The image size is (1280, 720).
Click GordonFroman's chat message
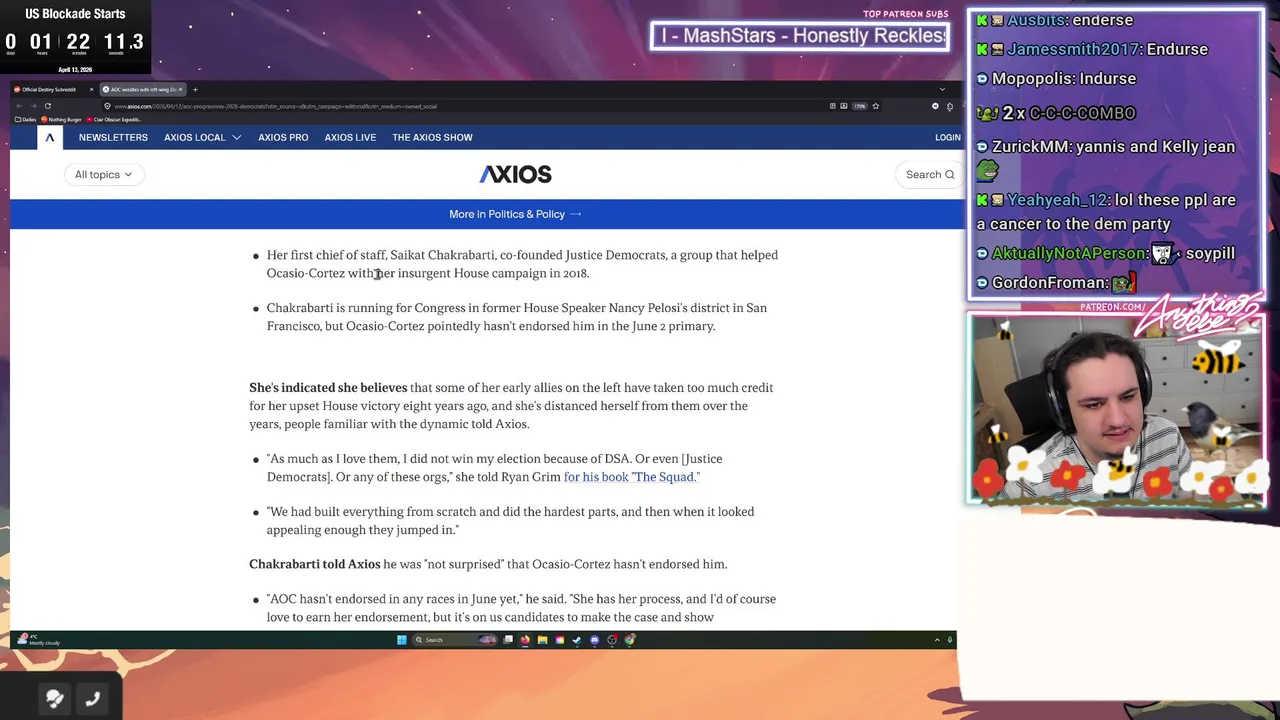(1055, 283)
